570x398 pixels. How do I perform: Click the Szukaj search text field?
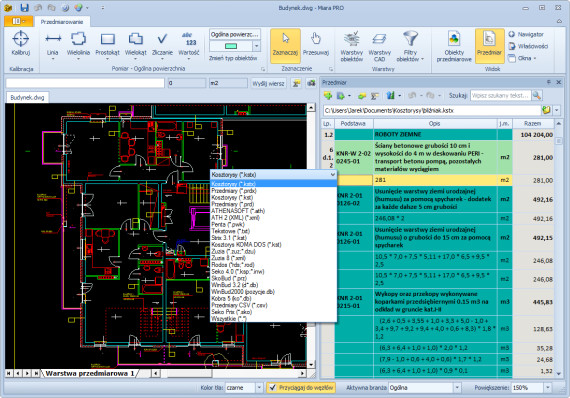(x=501, y=96)
